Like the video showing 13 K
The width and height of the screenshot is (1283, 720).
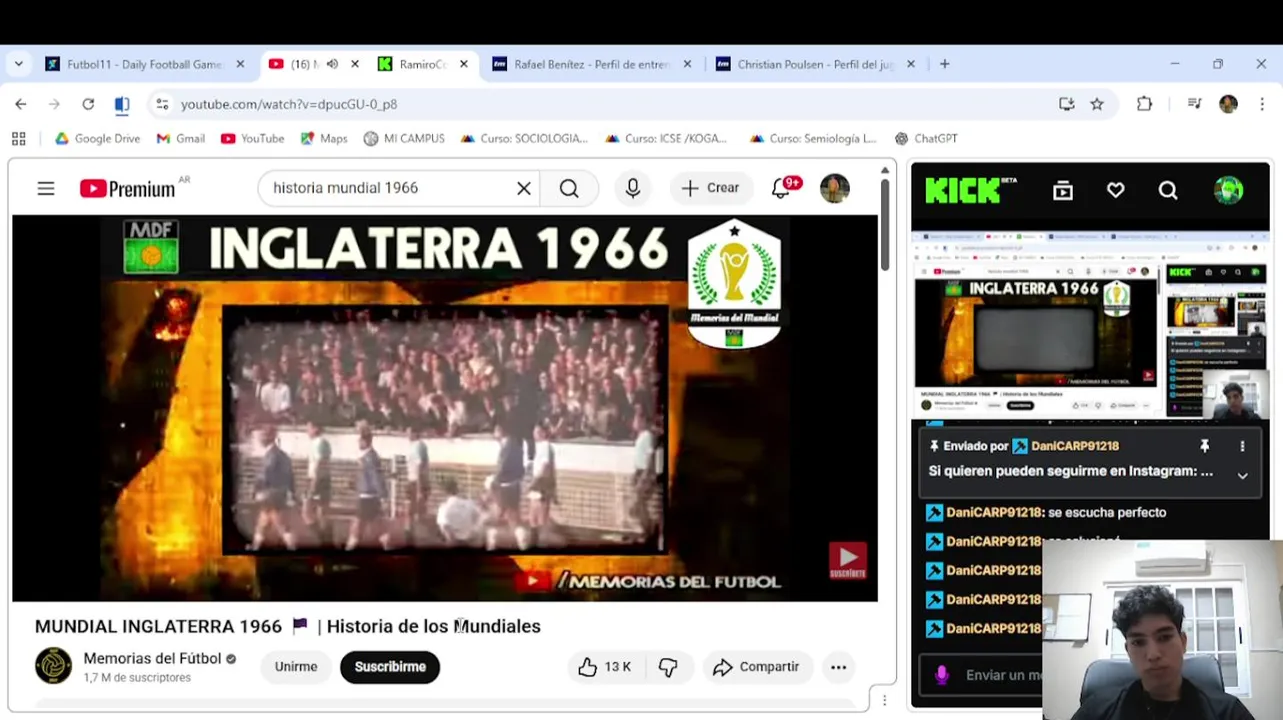coord(606,667)
